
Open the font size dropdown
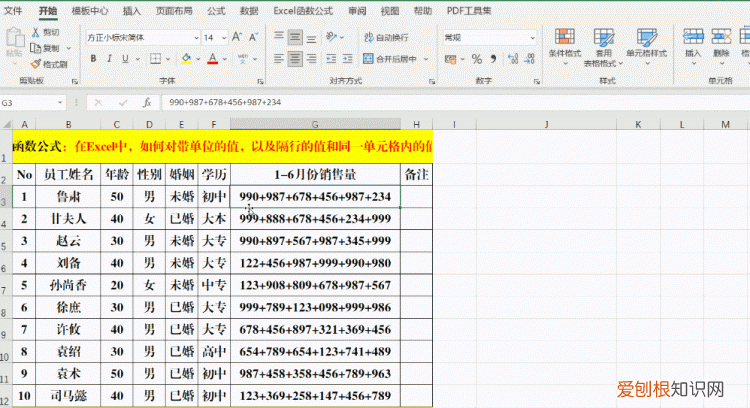[225, 37]
